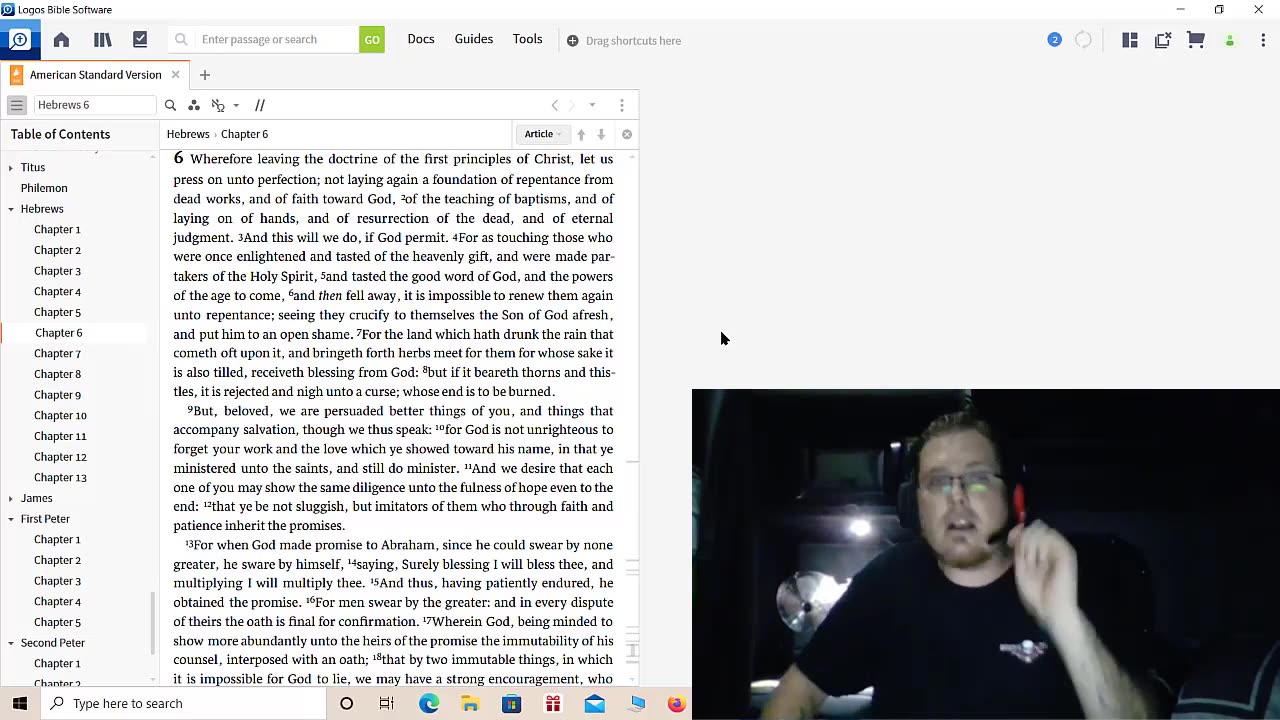Open the checklist planner icon
Viewport: 1280px width, 720px height.
pyautogui.click(x=140, y=40)
